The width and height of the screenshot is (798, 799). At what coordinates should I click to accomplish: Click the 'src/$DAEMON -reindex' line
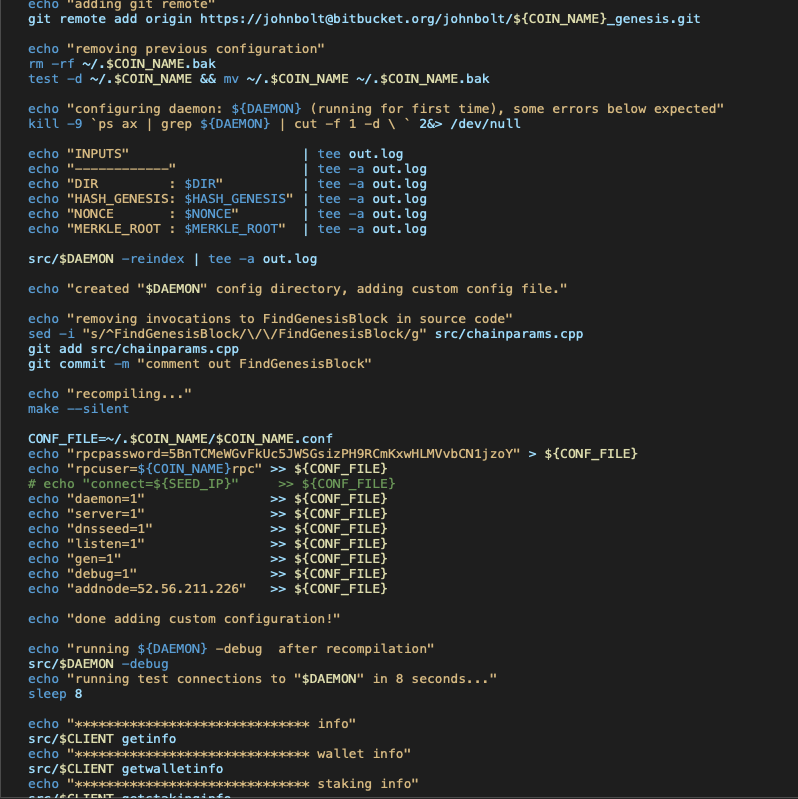pyautogui.click(x=173, y=259)
